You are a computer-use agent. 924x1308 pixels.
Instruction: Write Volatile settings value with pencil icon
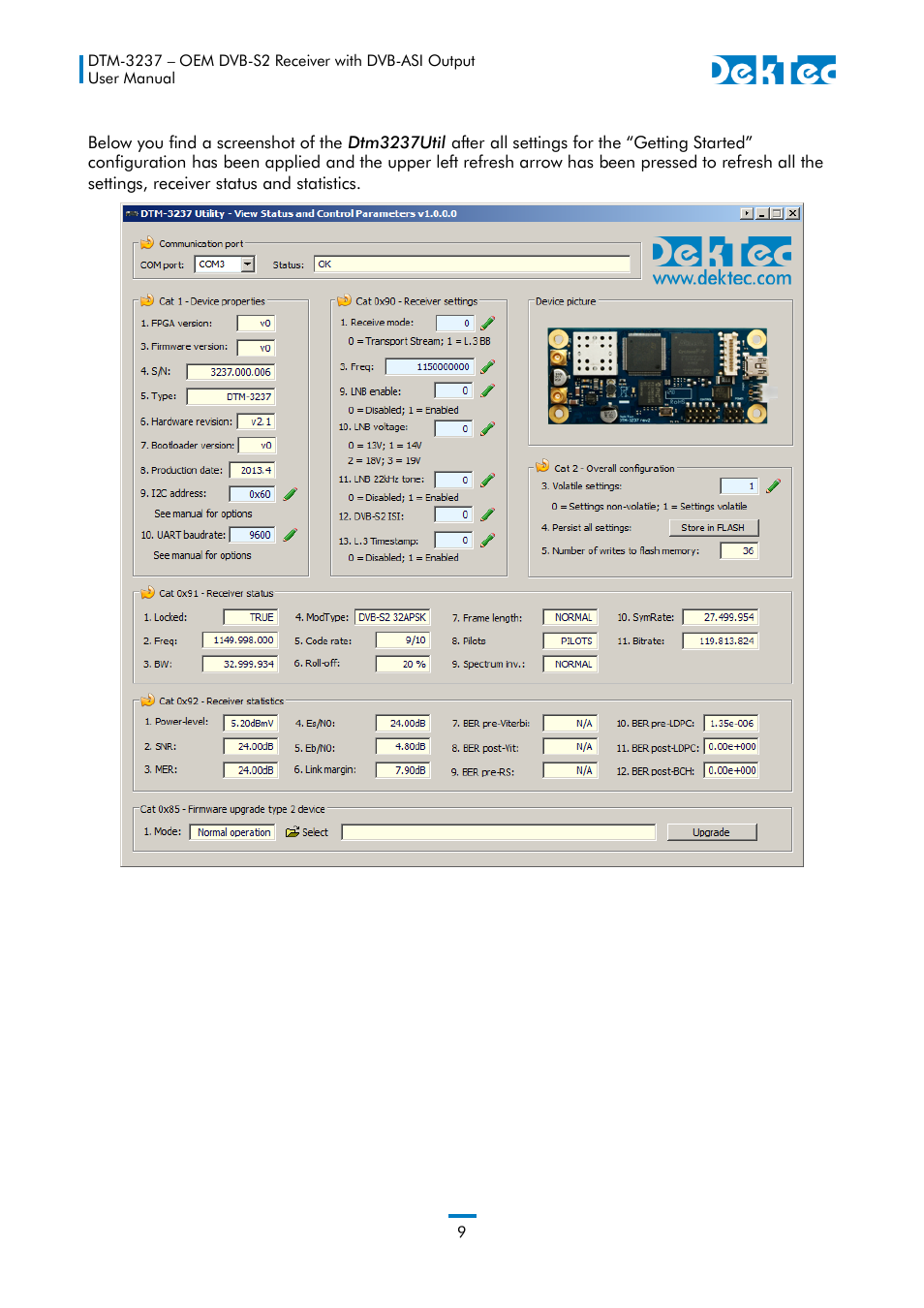(773, 486)
